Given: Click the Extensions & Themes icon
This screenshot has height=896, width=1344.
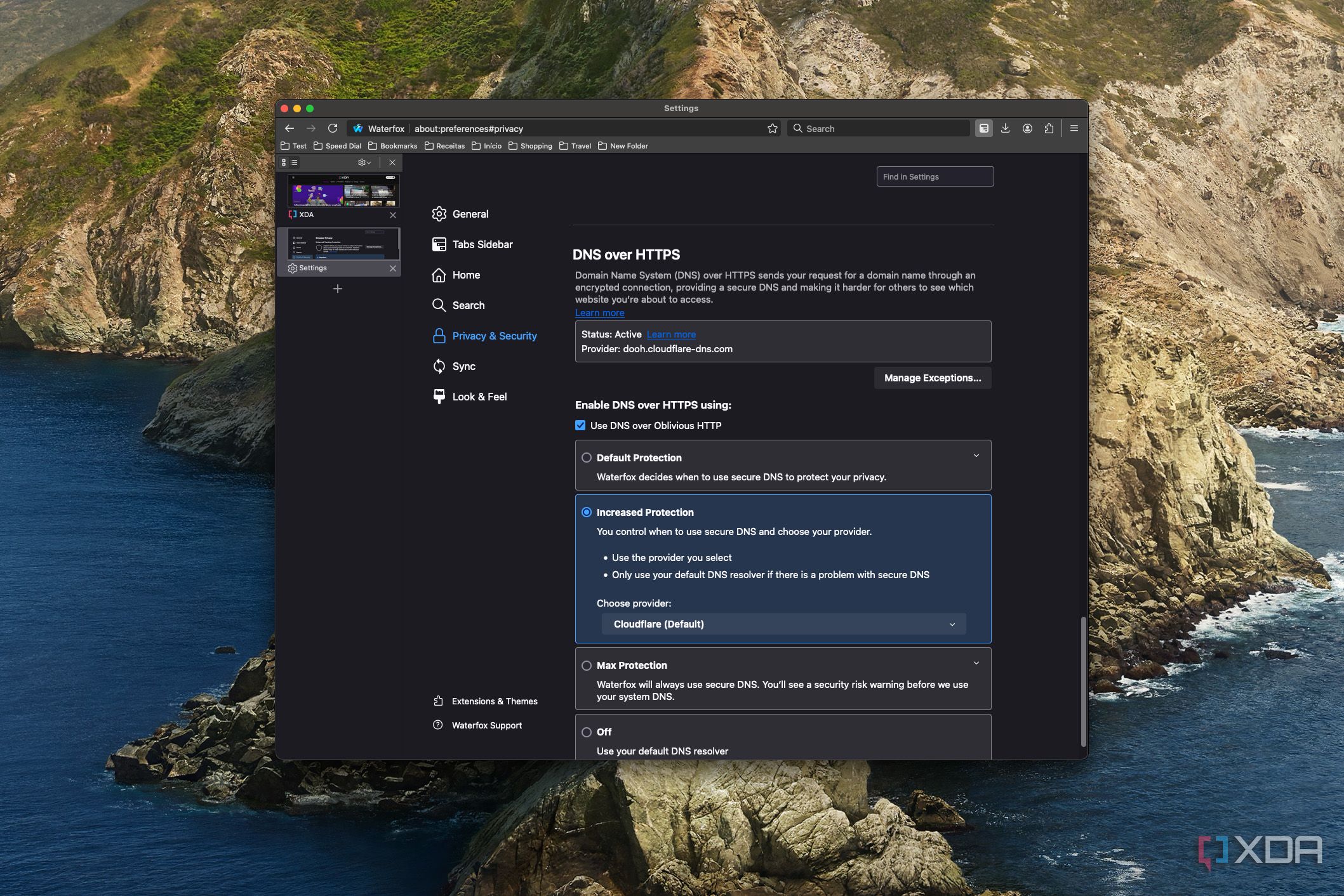Looking at the screenshot, I should (x=438, y=701).
